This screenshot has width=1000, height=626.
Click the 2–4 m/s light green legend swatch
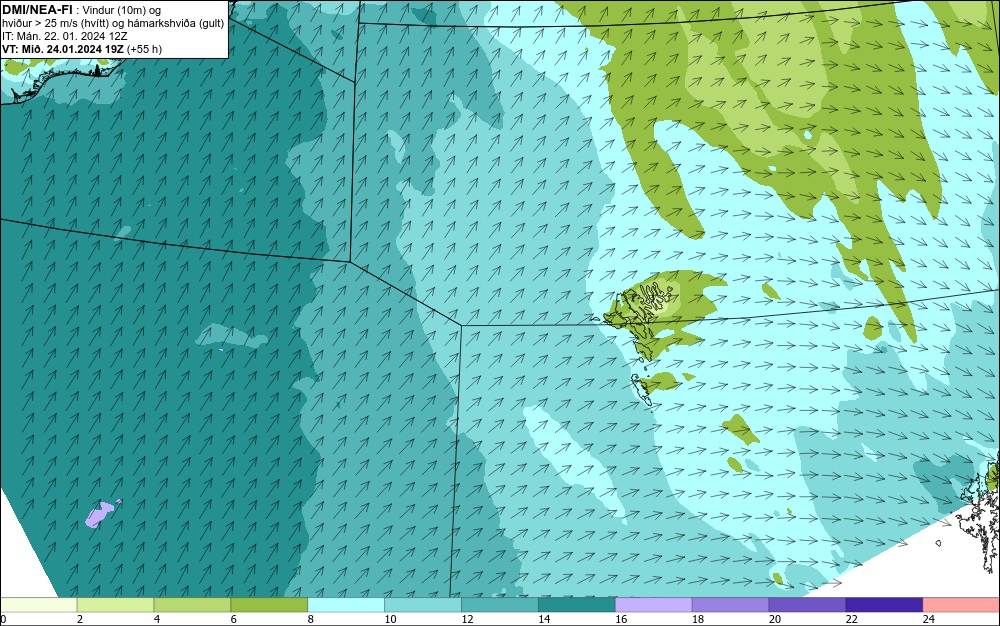115,605
